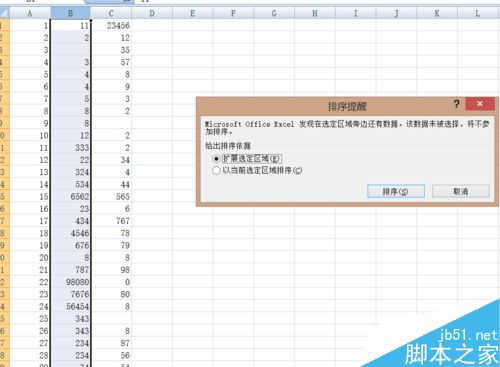Screen dimensions: 500x367
Task: Click cell containing 15 in column A
Action: click(x=30, y=197)
